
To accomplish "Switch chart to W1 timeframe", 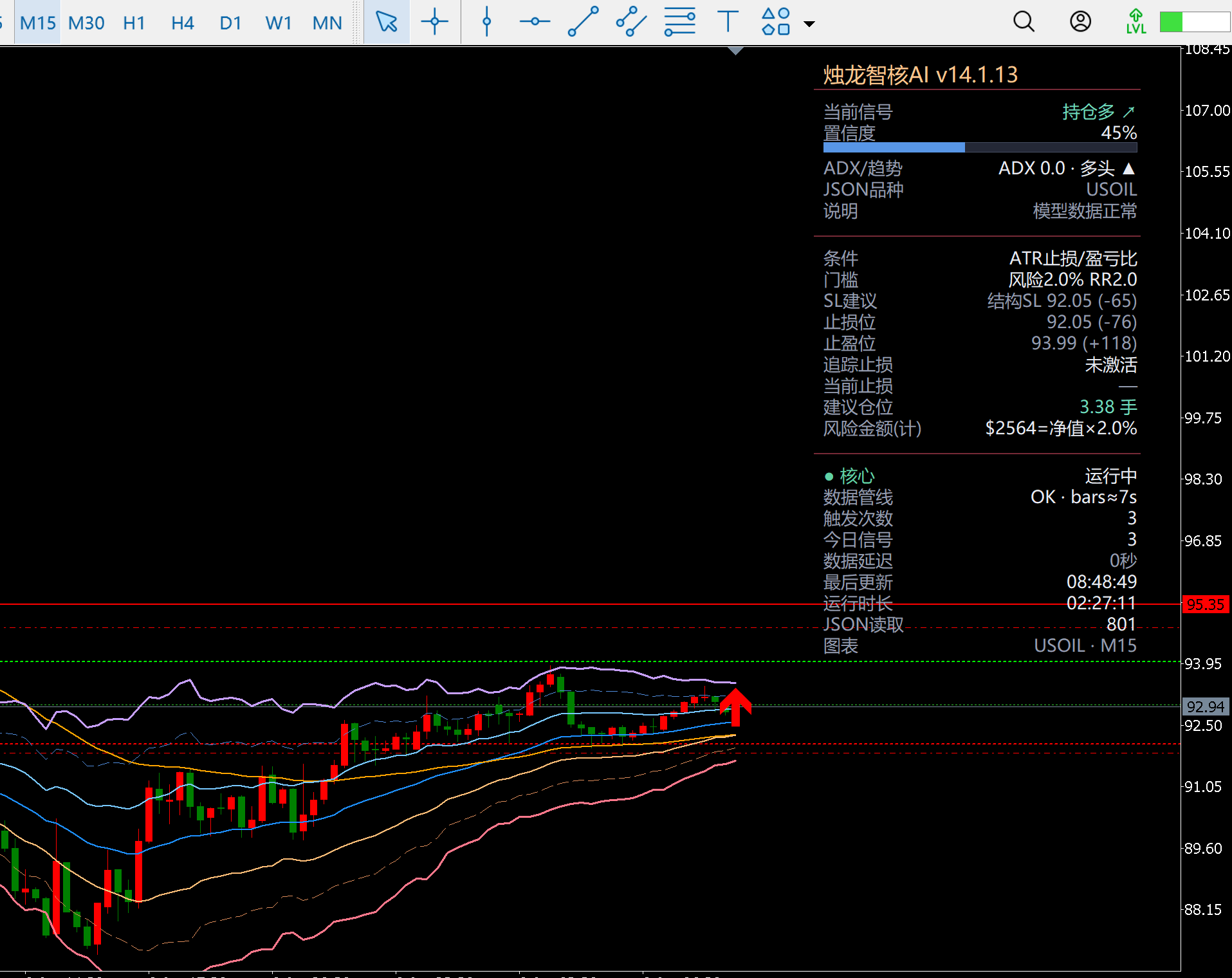I will [x=279, y=23].
